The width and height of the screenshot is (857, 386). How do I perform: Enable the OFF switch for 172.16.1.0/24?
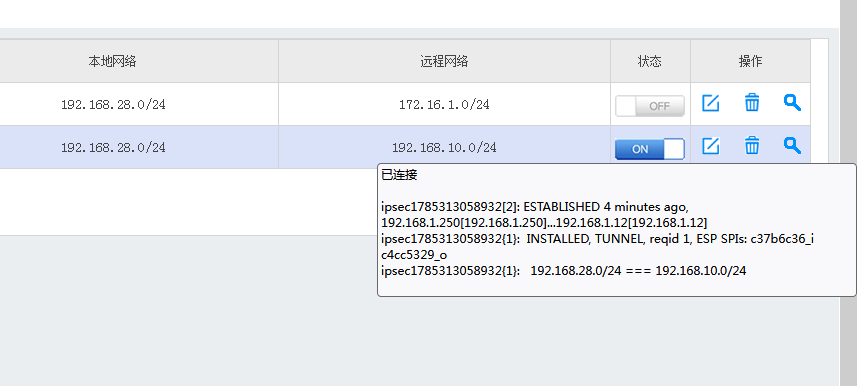point(650,106)
